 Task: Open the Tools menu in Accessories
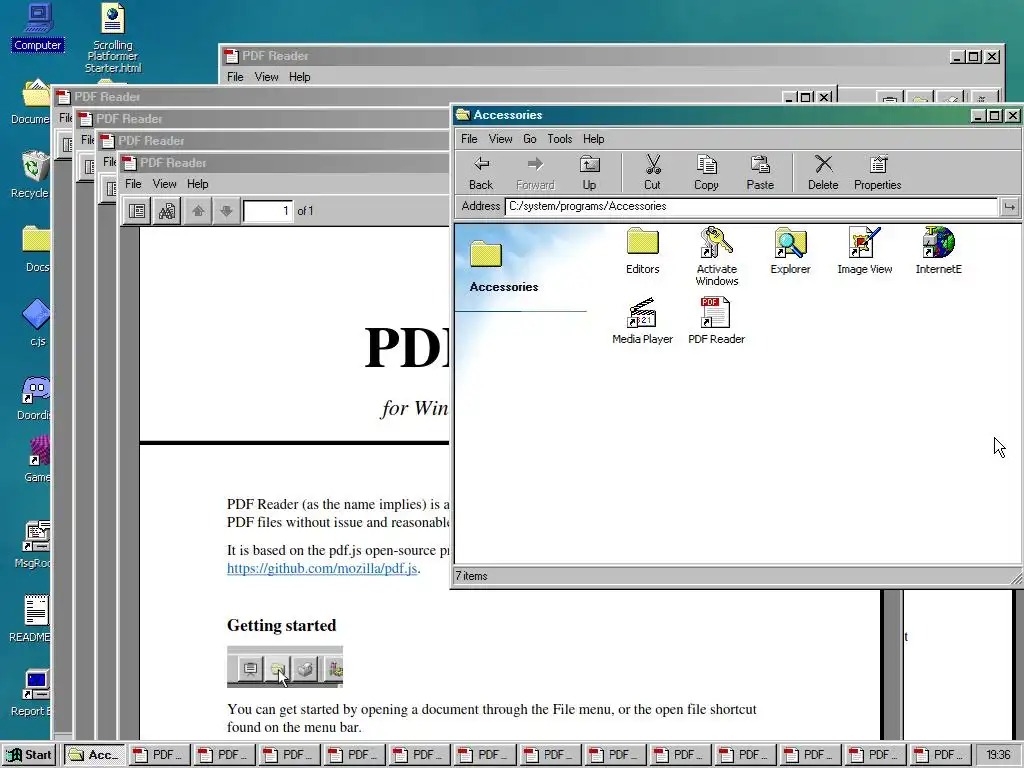tap(560, 139)
